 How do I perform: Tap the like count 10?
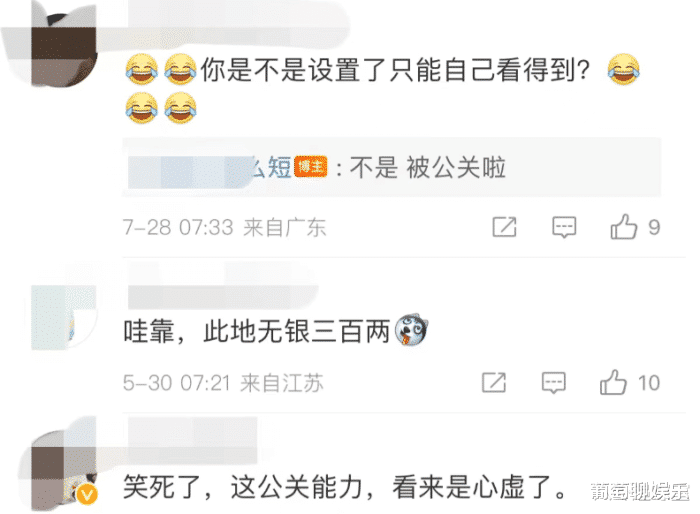click(x=649, y=383)
